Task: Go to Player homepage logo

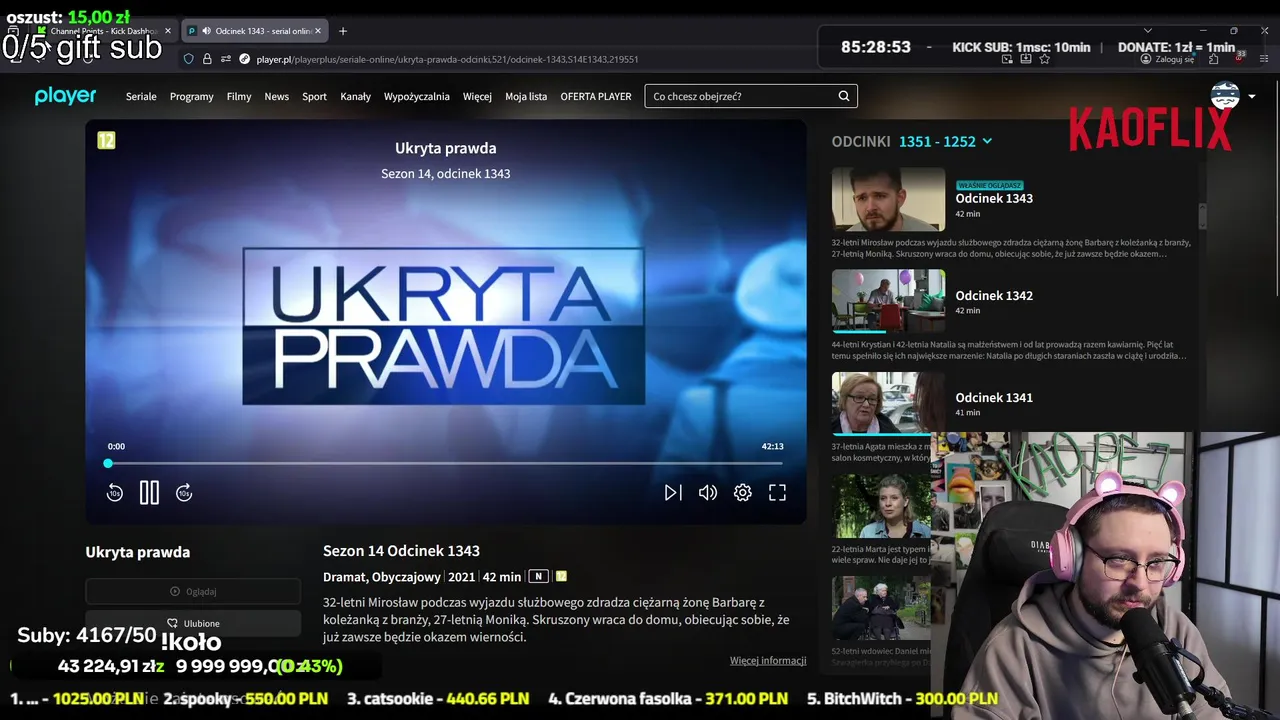Action: (66, 96)
